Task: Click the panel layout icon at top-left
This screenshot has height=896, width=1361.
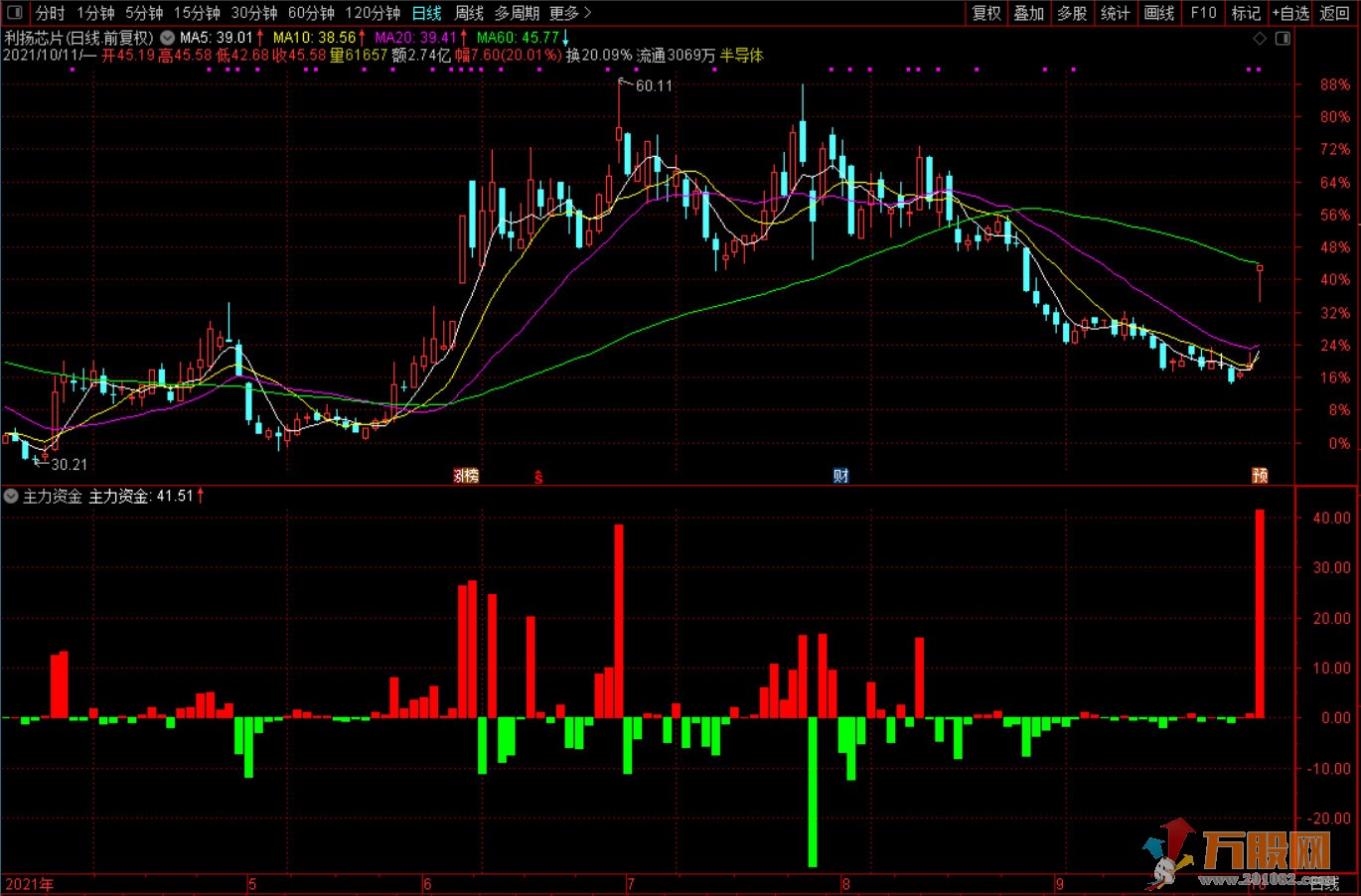Action: [17, 13]
